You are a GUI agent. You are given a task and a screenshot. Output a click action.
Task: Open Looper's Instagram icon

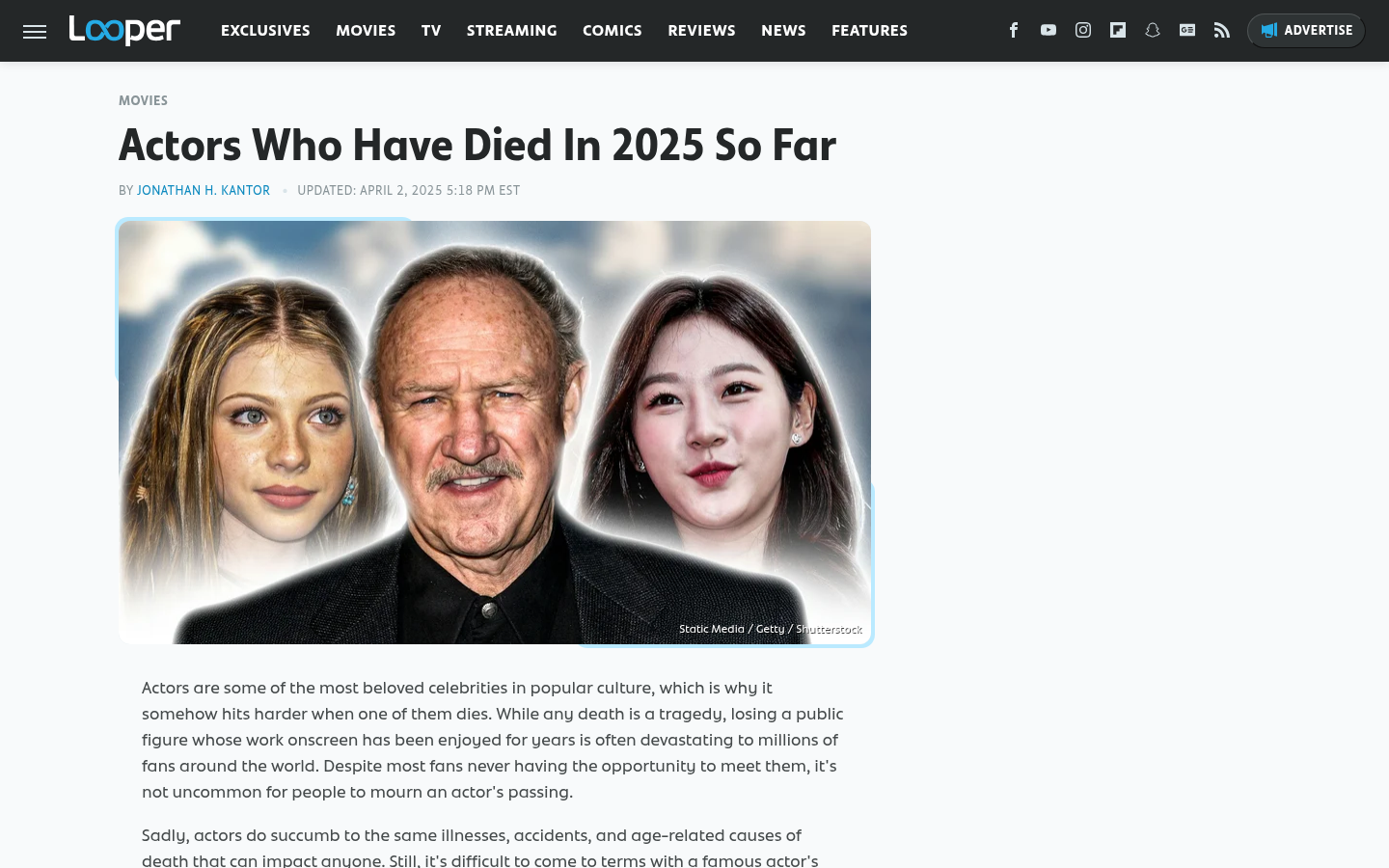click(1083, 30)
